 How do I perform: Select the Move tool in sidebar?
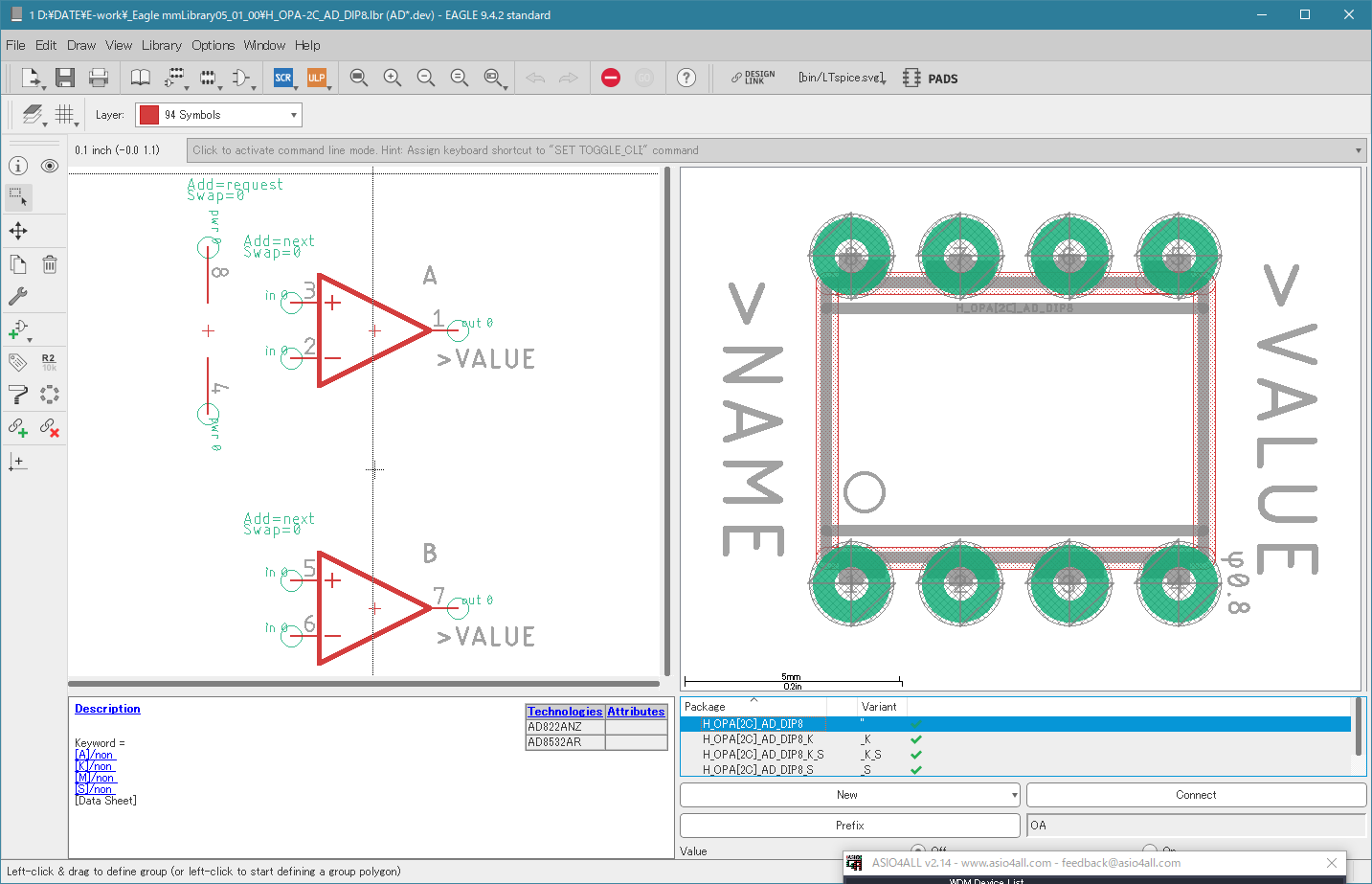pos(18,231)
